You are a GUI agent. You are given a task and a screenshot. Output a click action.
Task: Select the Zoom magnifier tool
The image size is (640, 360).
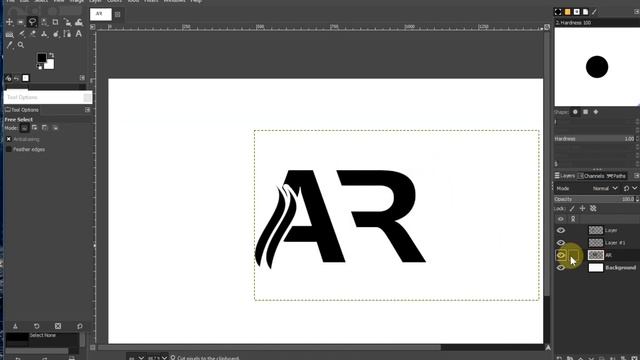tap(21, 45)
